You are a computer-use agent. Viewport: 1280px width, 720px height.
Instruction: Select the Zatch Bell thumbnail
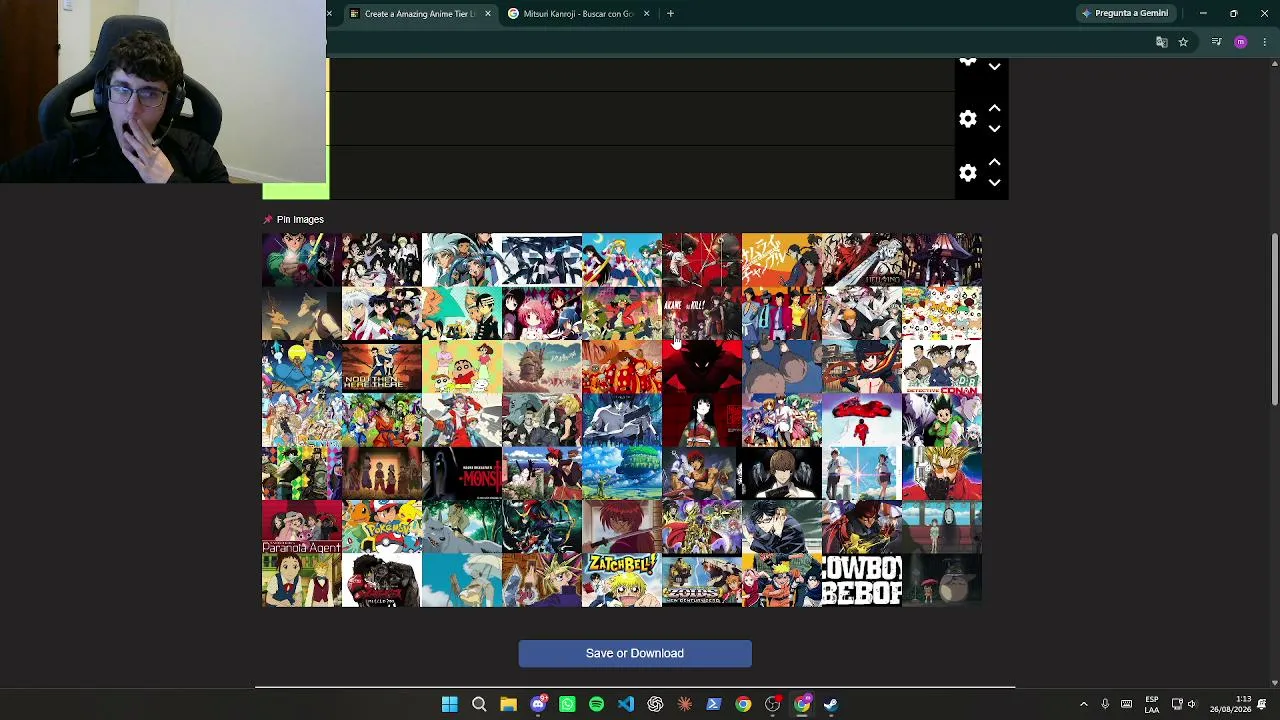coord(622,581)
